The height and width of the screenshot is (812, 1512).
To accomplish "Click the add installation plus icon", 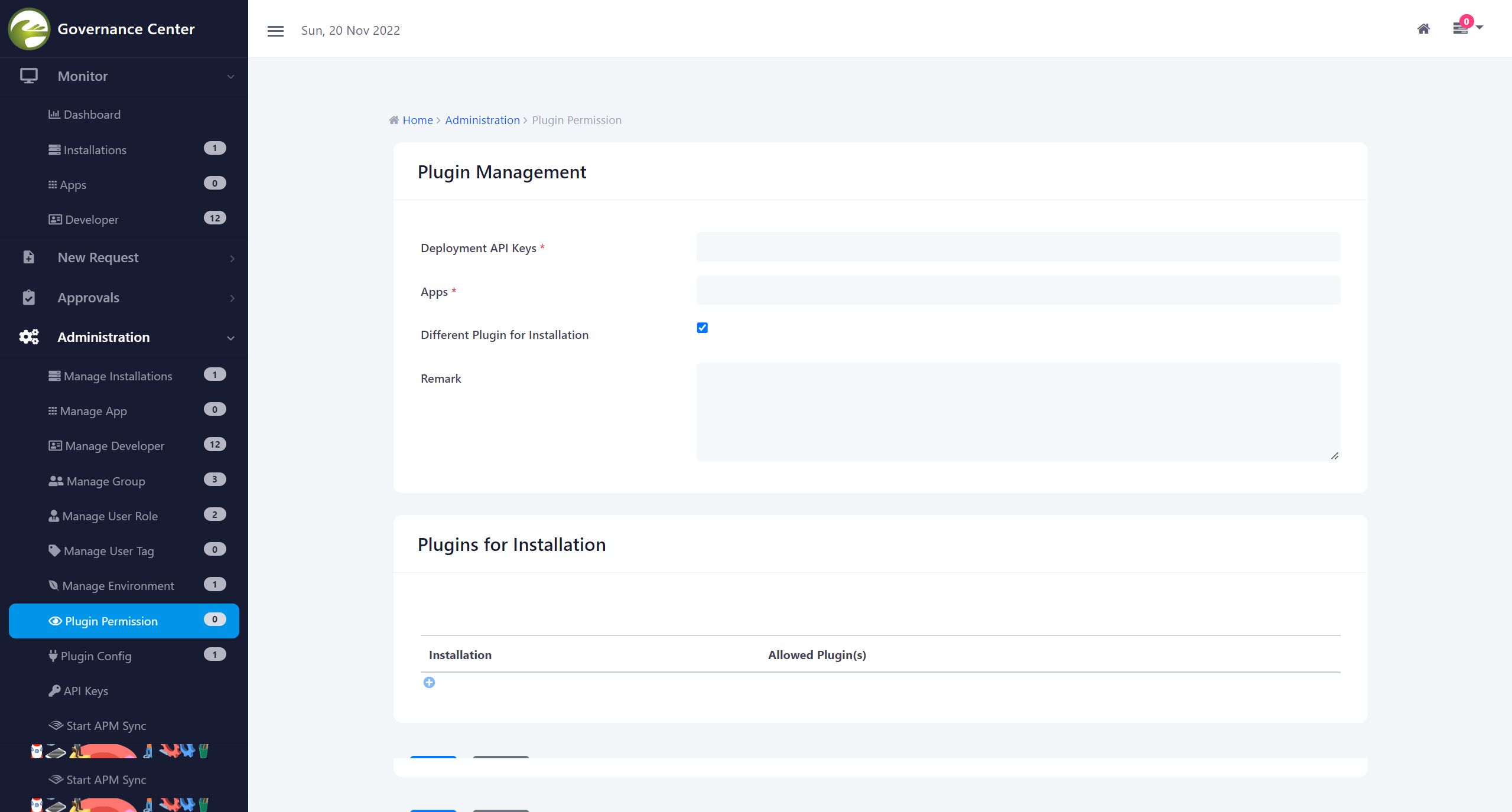I will coord(429,683).
